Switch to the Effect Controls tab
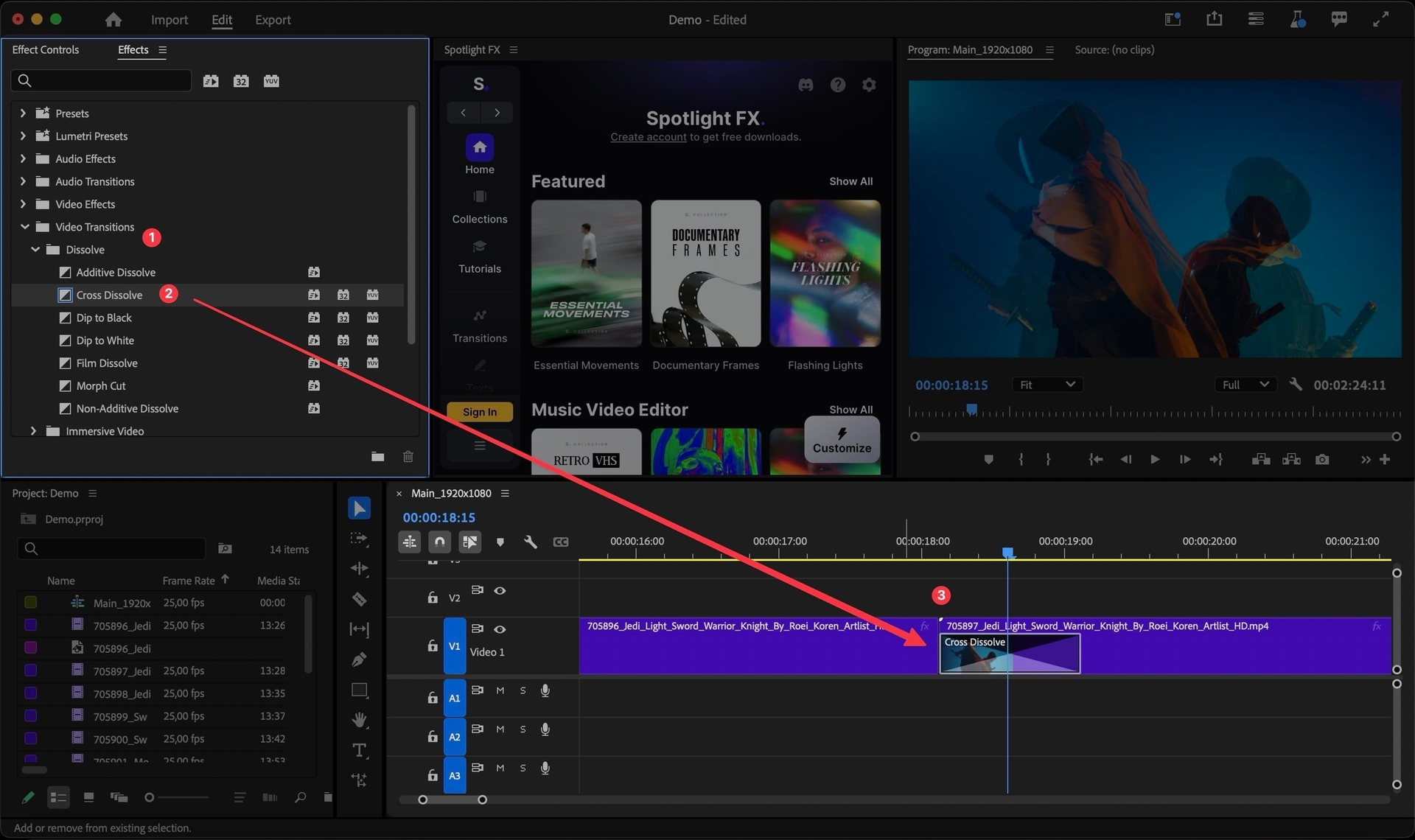 click(x=46, y=49)
